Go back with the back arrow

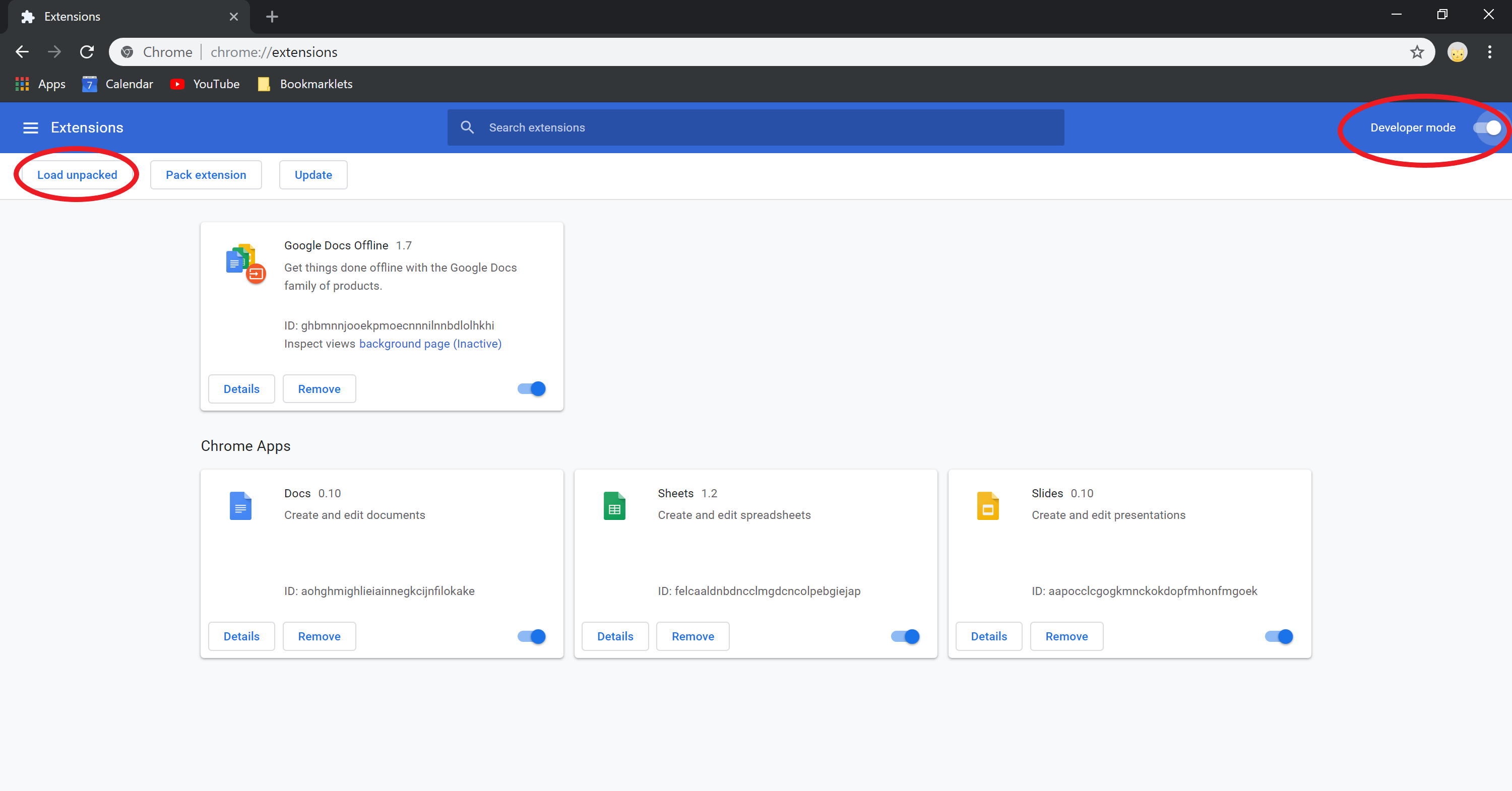pyautogui.click(x=22, y=52)
